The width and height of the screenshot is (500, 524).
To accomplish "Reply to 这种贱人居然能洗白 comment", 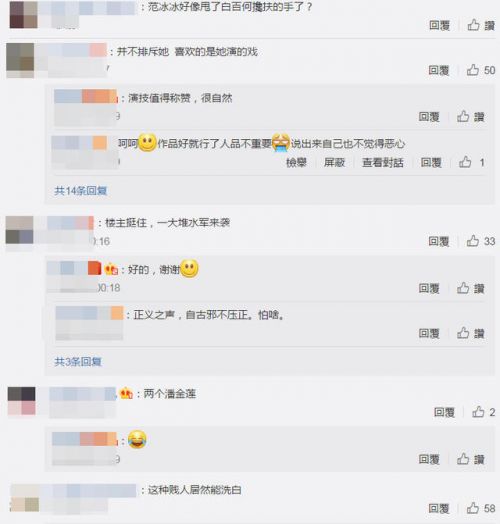I will click(x=439, y=508).
